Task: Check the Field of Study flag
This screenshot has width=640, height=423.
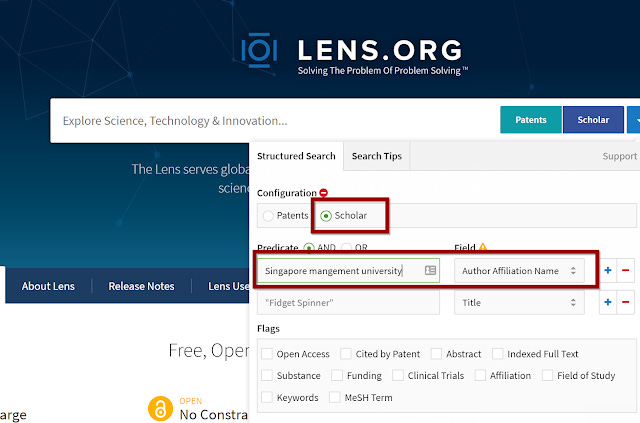Action: [x=547, y=375]
